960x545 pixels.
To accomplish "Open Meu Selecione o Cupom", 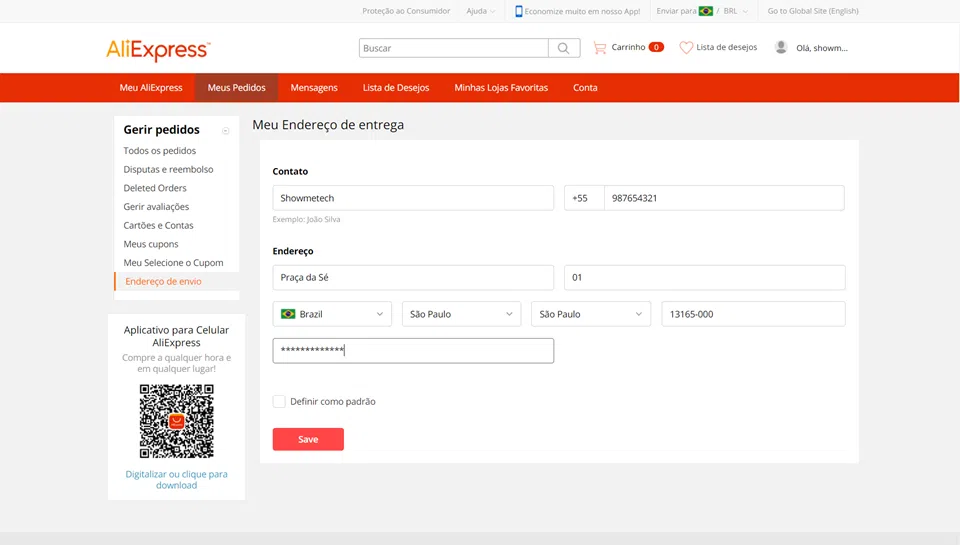I will click(173, 263).
